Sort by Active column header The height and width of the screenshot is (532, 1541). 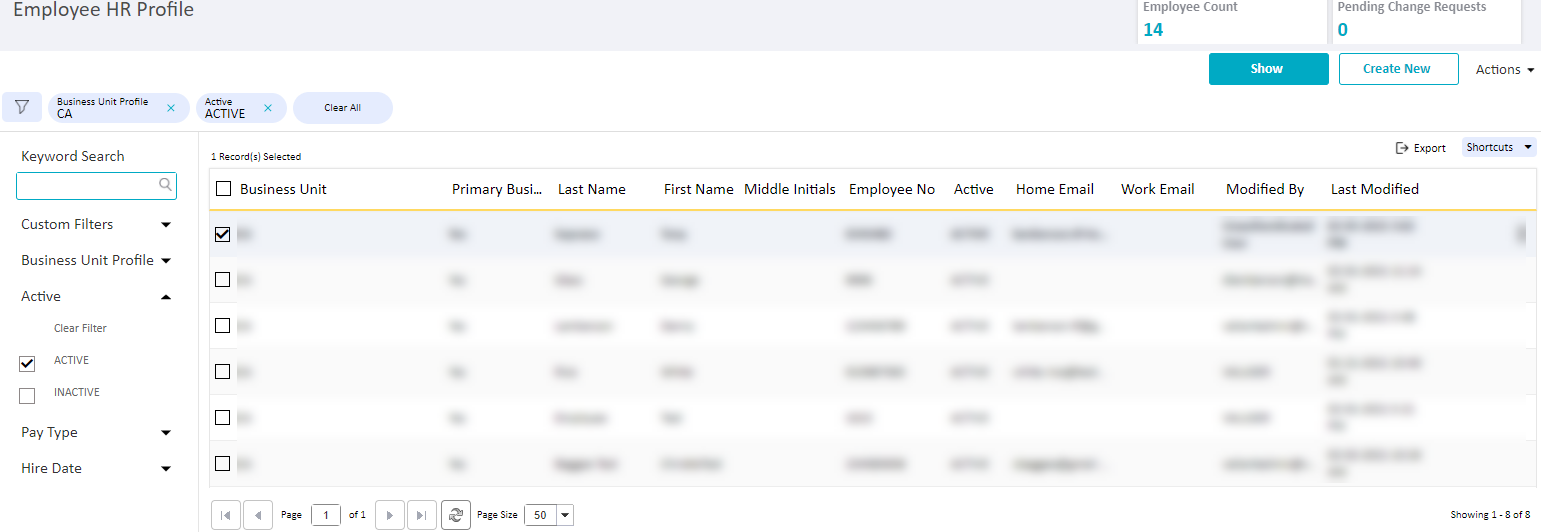point(973,189)
